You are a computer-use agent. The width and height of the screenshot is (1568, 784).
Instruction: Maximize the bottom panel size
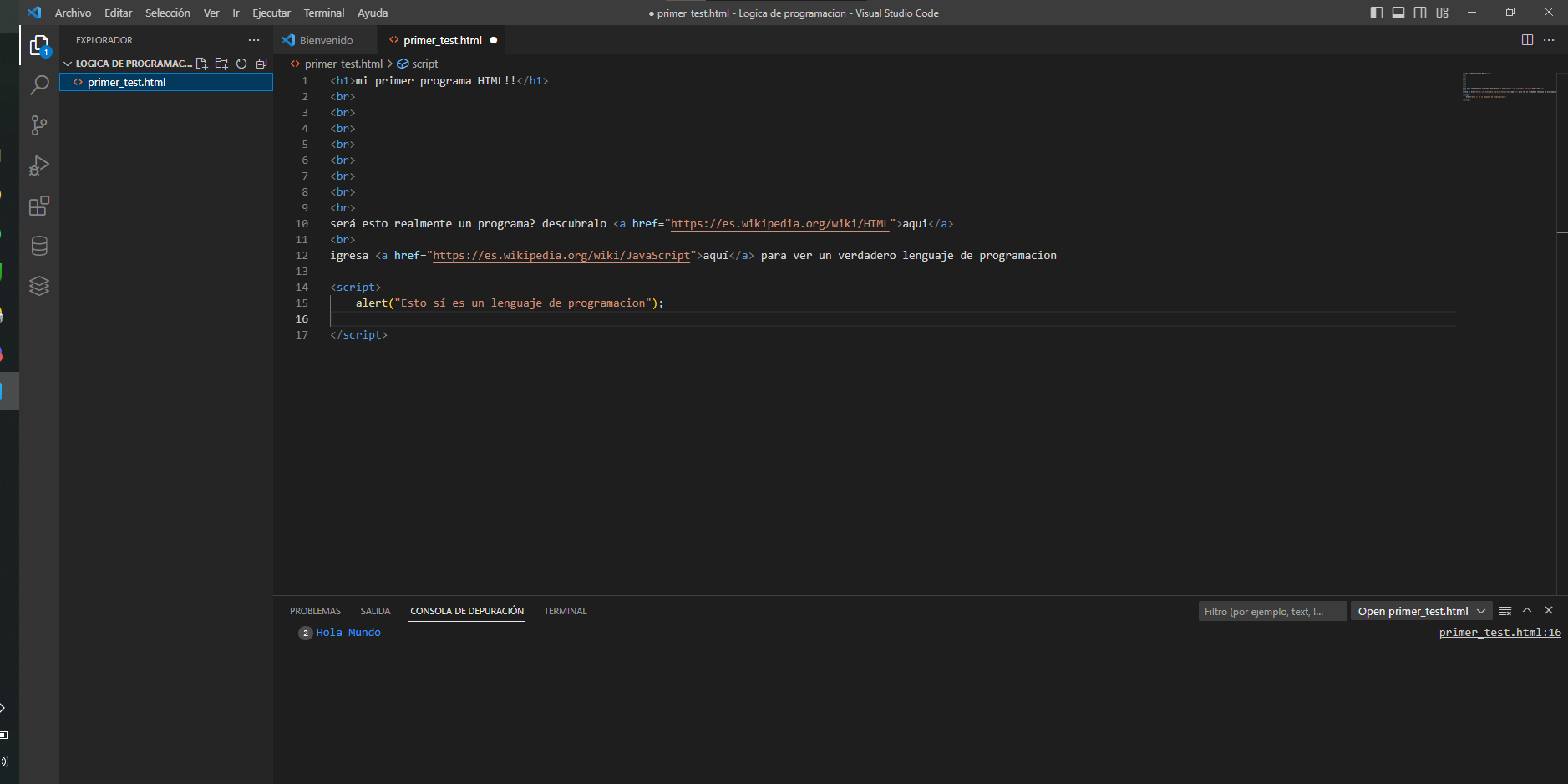click(1527, 611)
